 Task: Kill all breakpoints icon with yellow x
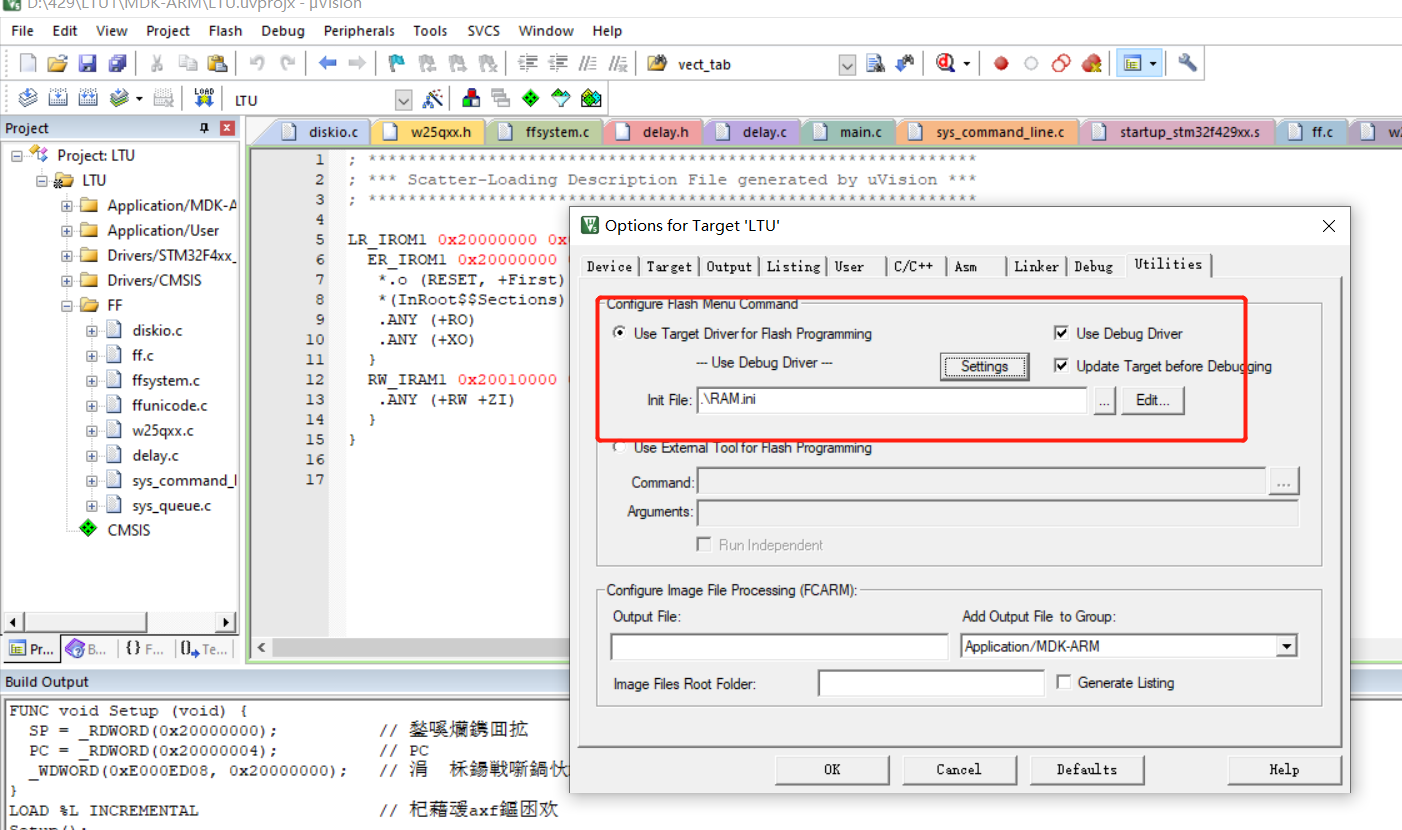pyautogui.click(x=1091, y=64)
